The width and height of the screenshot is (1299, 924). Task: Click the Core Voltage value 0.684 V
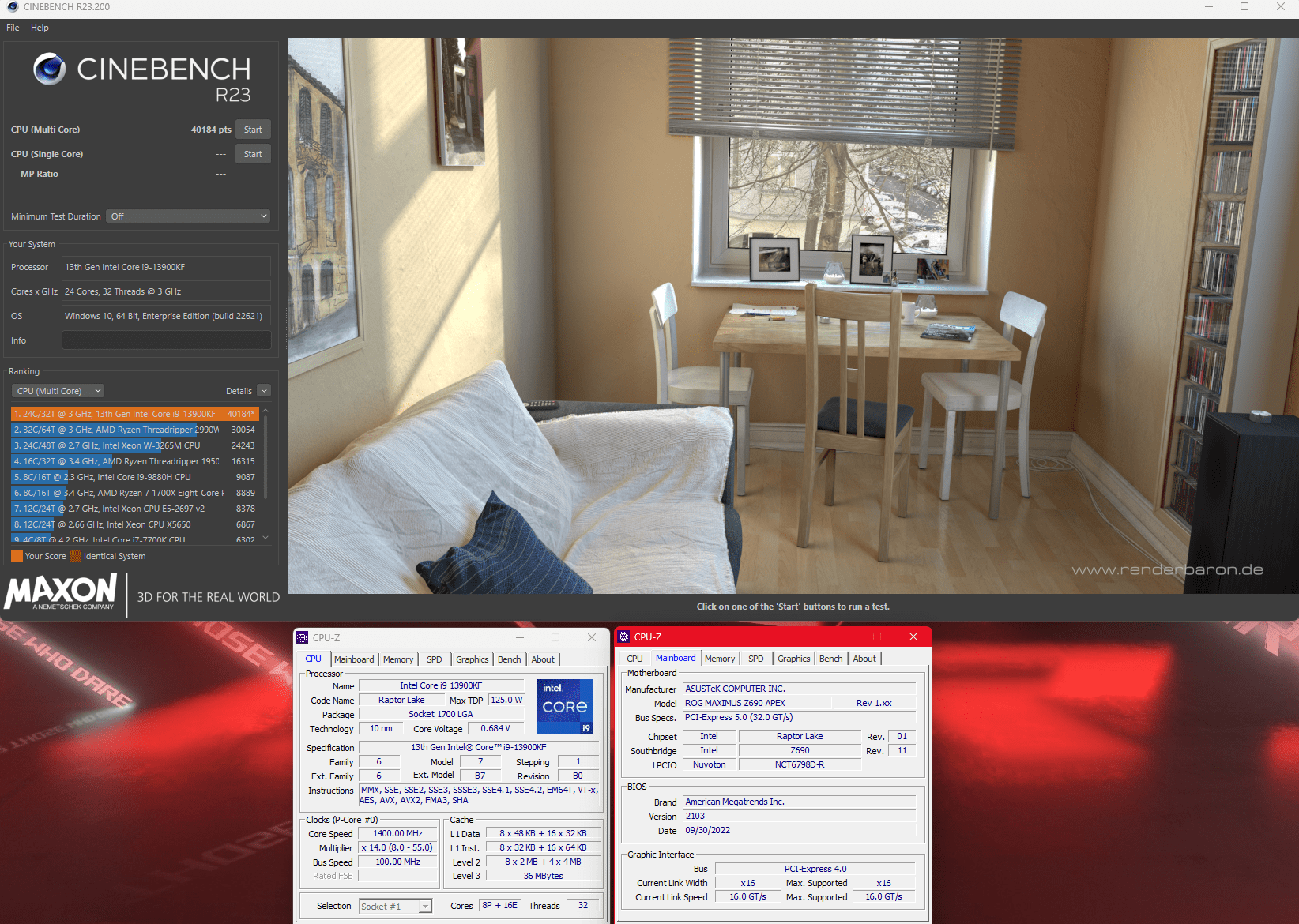[495, 728]
